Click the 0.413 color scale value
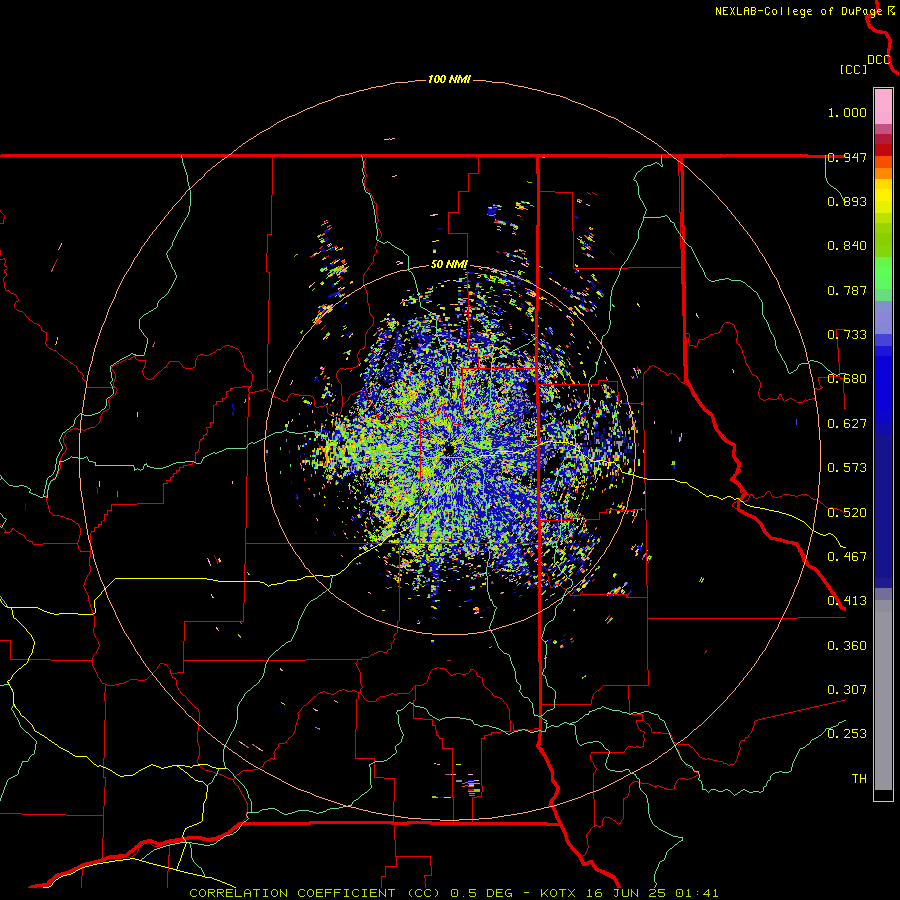Screen dimensions: 900x900 (x=847, y=601)
